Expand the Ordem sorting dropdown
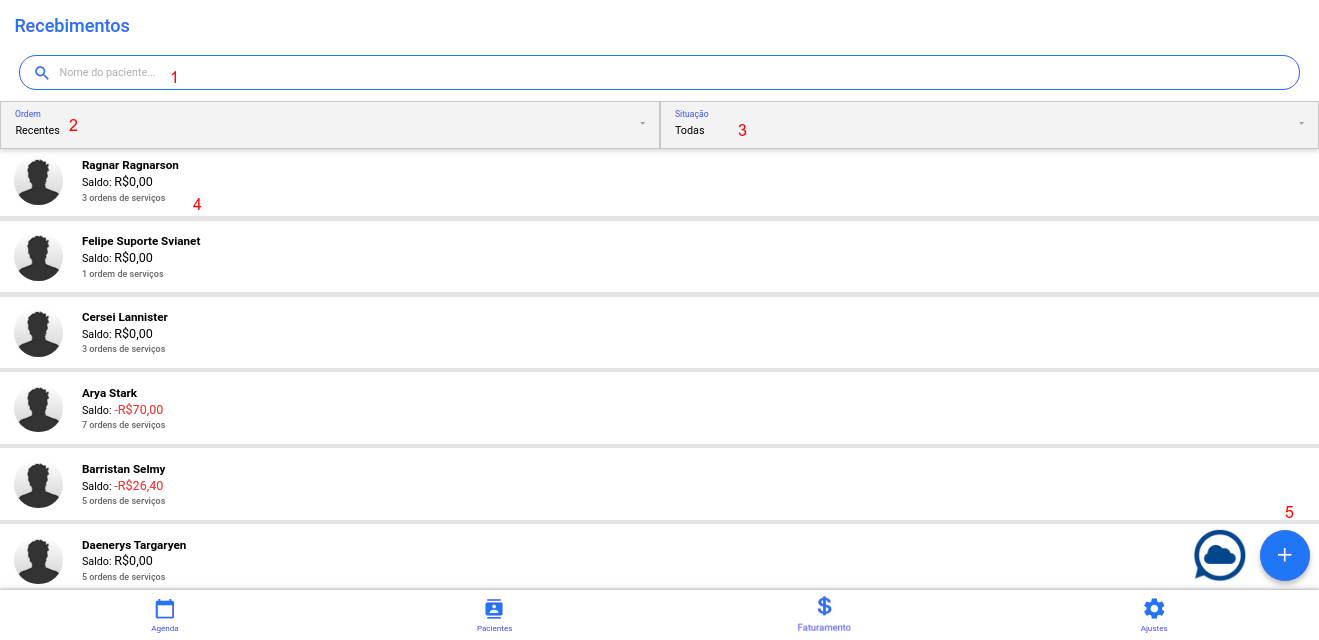This screenshot has width=1319, height=640. 329,125
